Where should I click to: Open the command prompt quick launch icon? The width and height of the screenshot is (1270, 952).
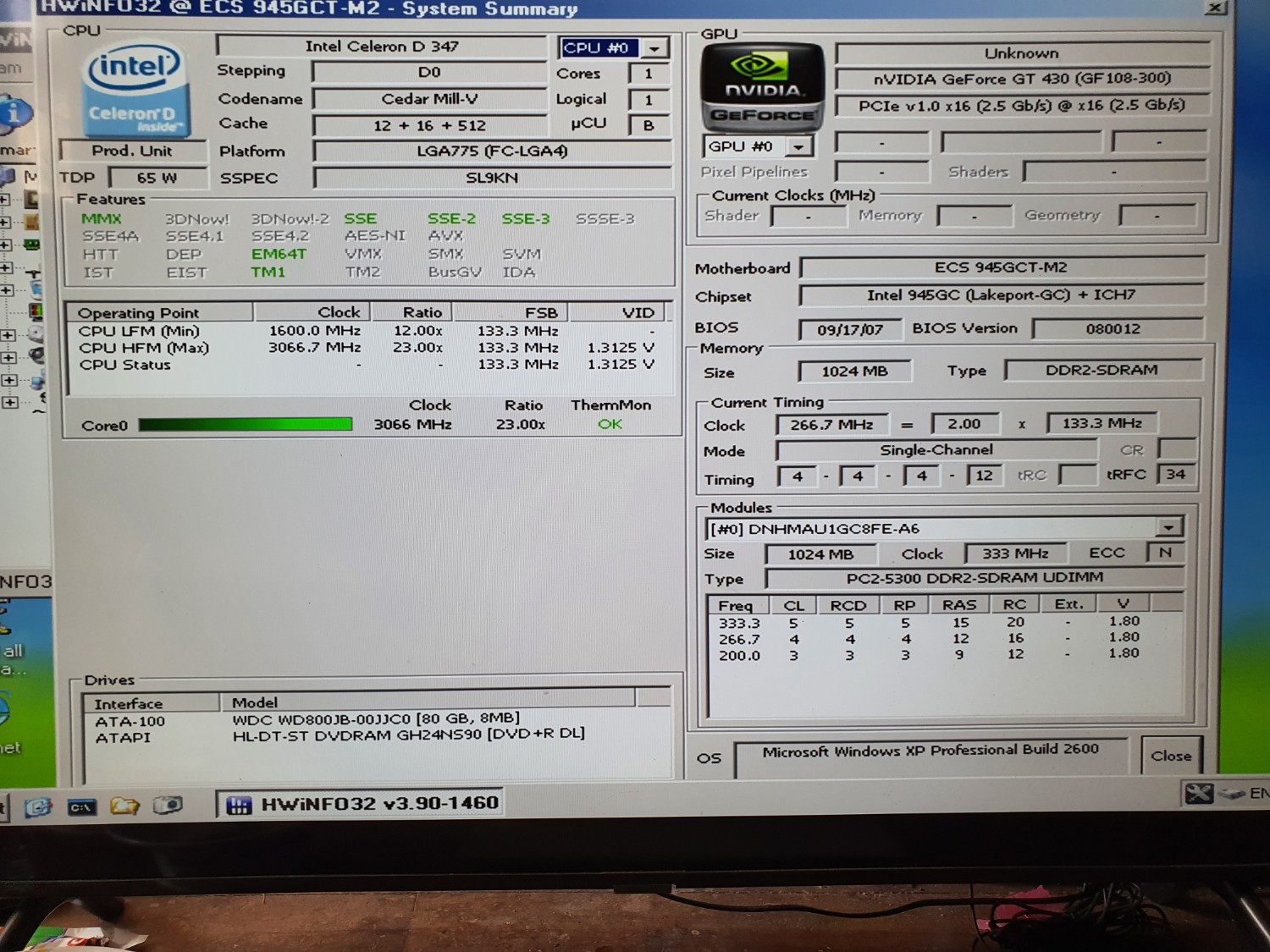[x=81, y=807]
